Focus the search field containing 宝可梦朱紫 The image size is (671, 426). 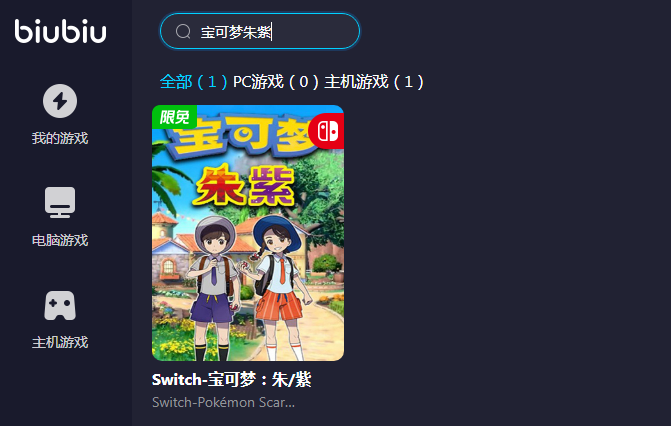click(x=260, y=31)
